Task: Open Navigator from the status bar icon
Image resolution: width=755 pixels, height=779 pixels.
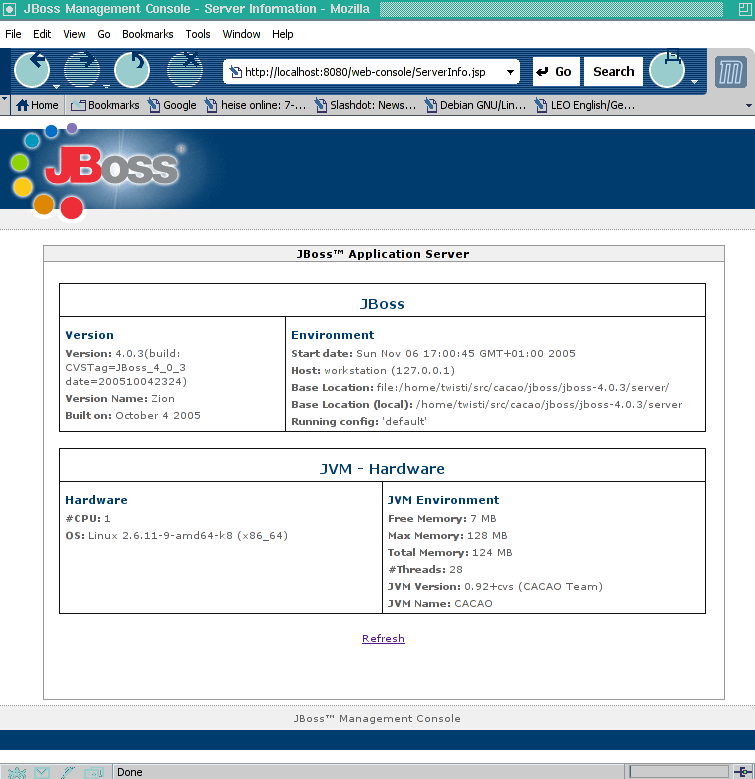Action: point(16,773)
